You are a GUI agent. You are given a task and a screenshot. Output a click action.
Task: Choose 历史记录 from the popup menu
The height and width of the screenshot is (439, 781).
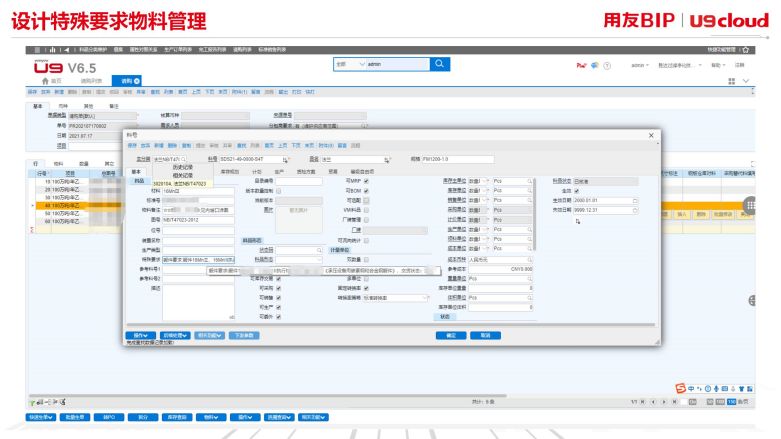pyautogui.click(x=183, y=167)
